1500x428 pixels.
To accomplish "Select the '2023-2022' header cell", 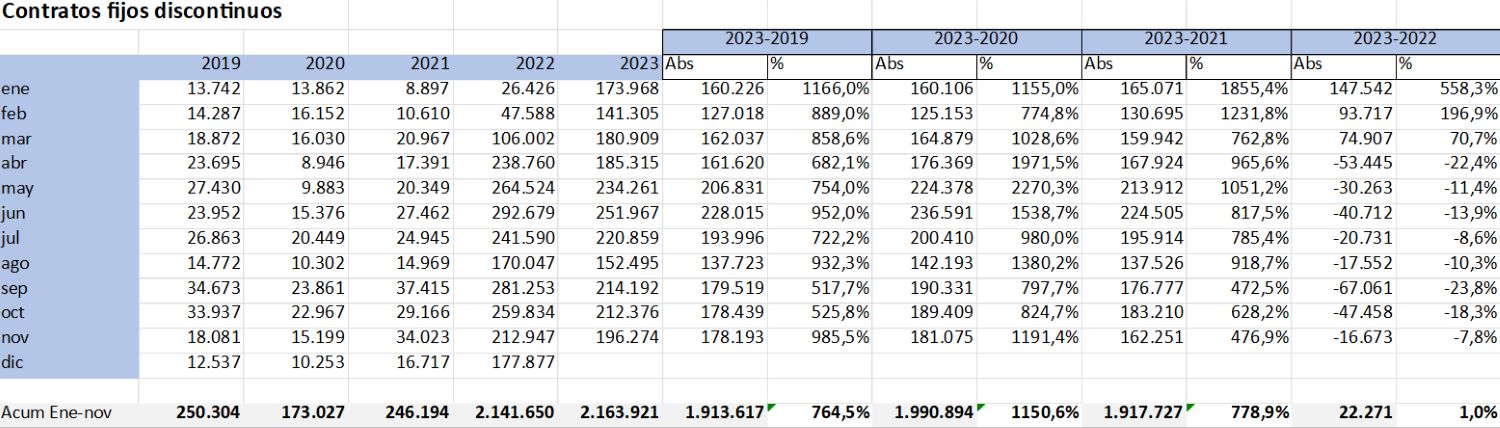I will coord(1394,40).
